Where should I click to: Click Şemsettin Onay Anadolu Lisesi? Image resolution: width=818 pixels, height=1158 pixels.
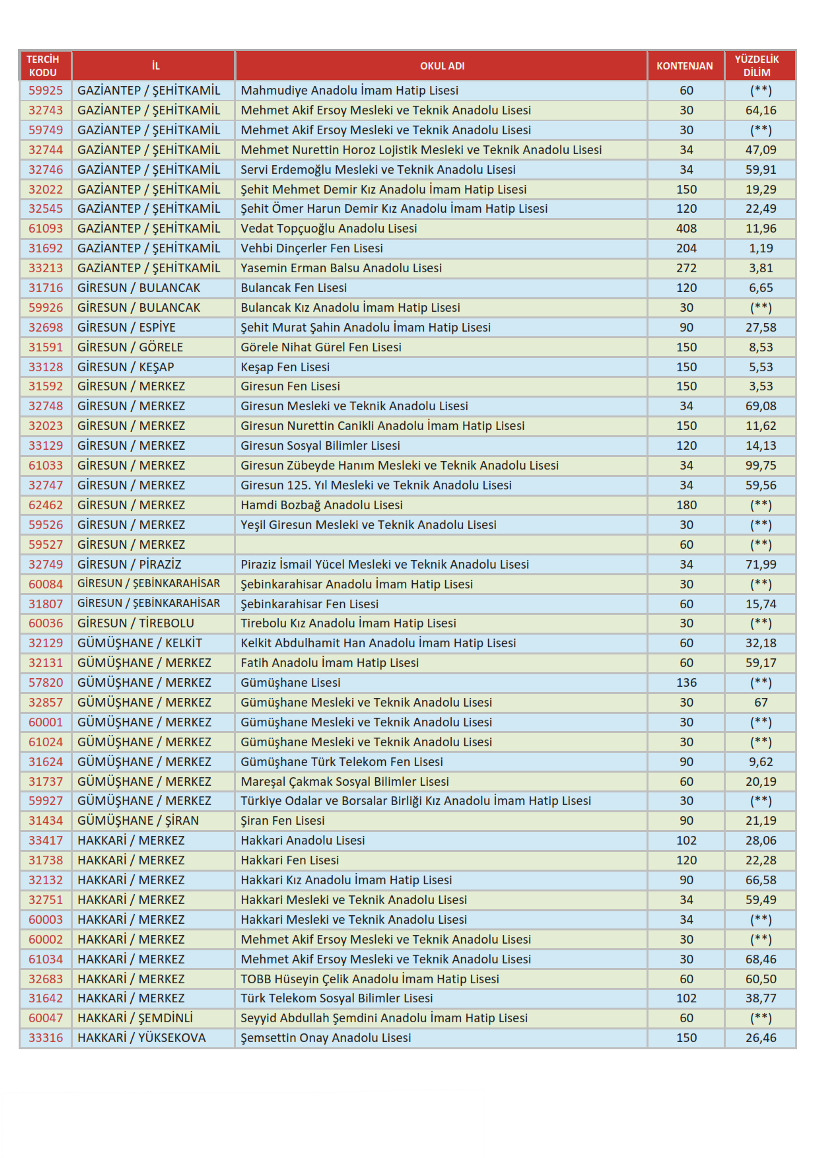pos(326,1038)
